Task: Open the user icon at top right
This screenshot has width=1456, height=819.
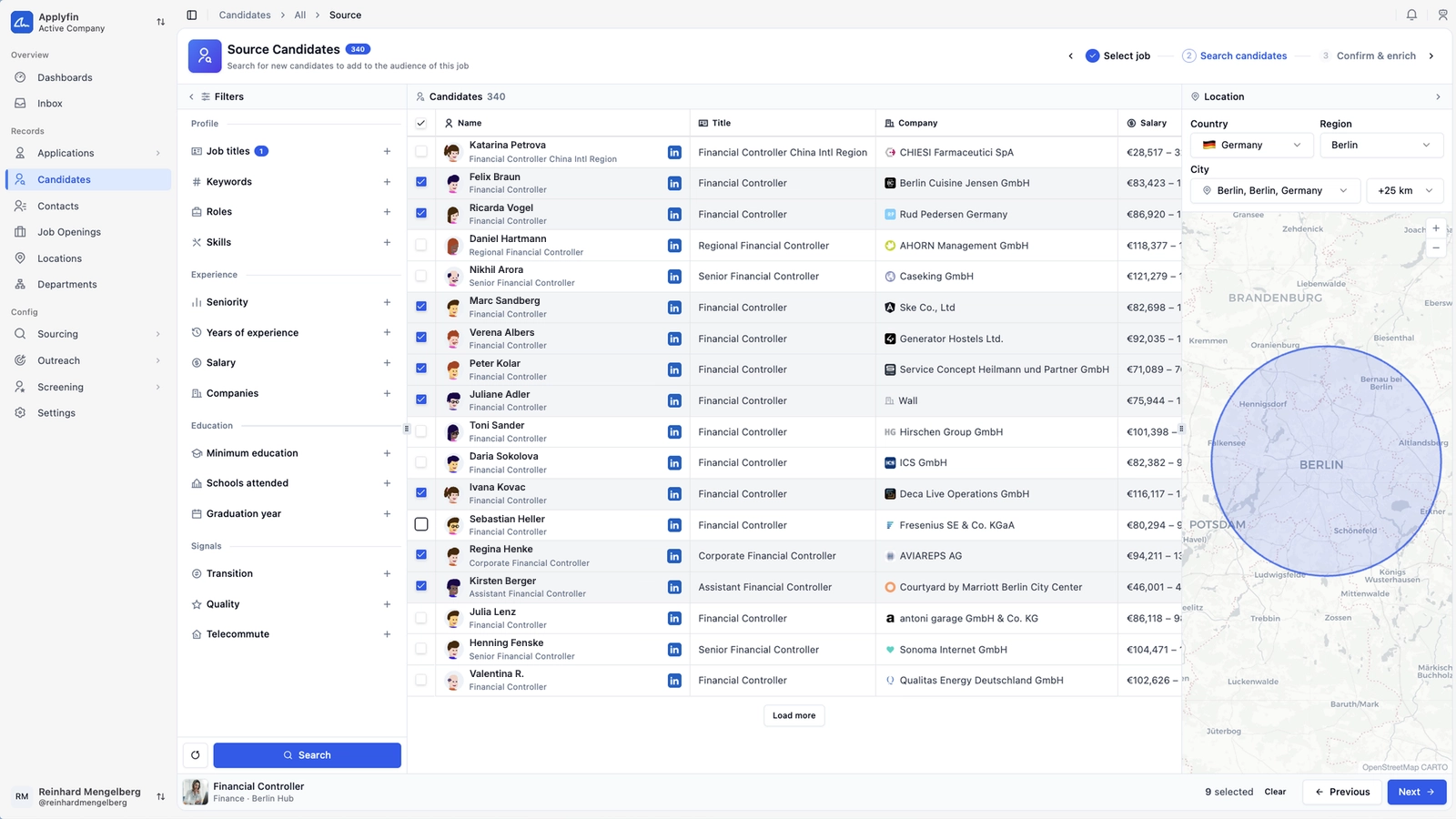Action: 1442,15
